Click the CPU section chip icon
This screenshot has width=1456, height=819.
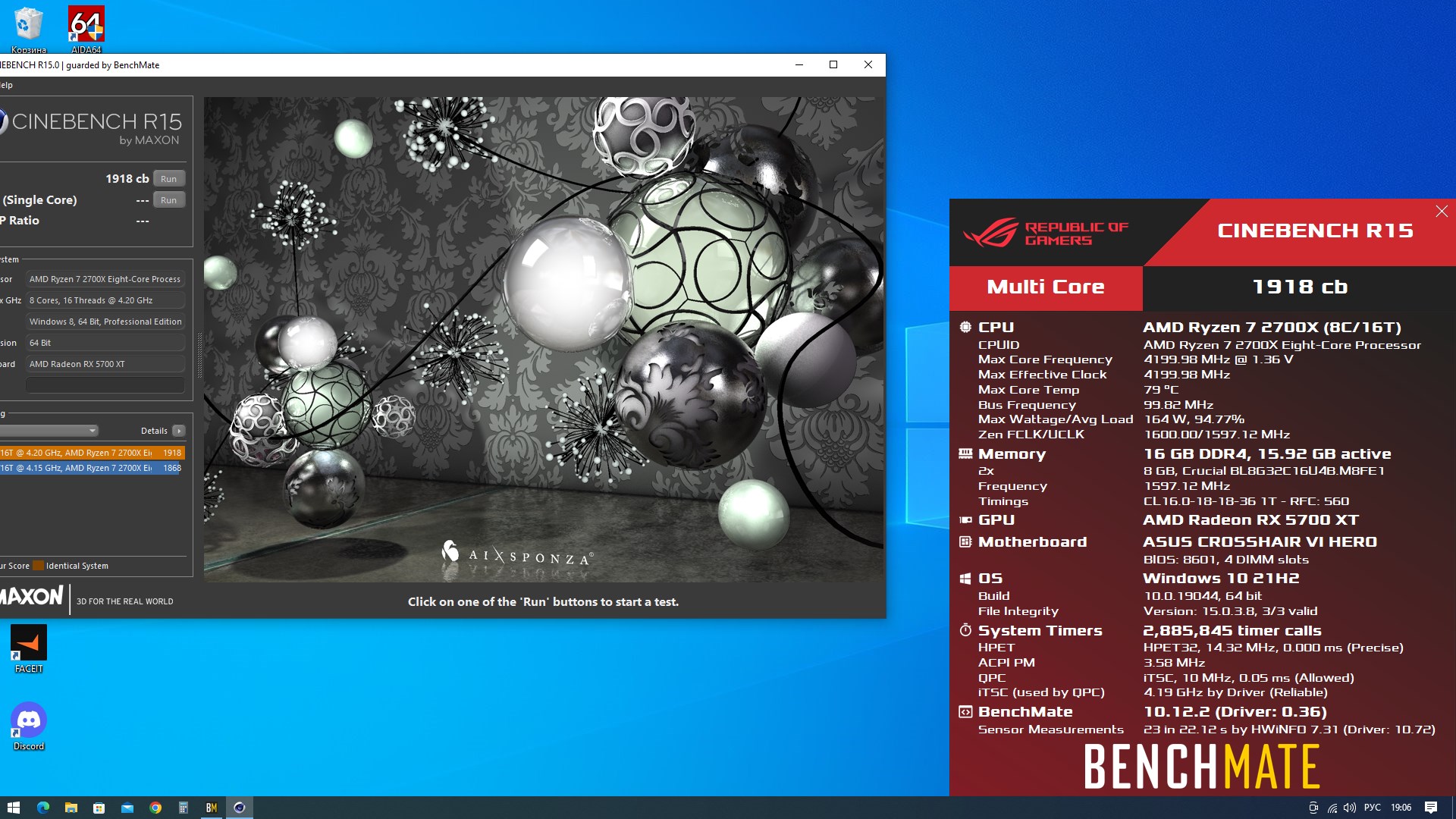click(x=965, y=327)
